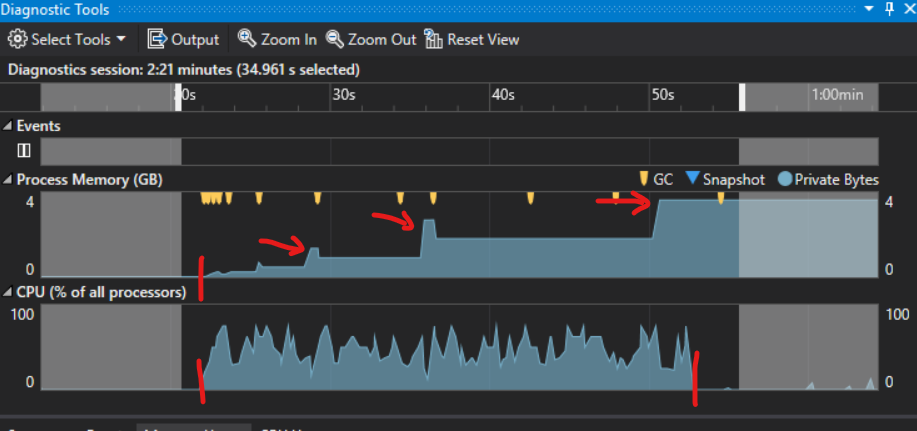
Task: Click the Snapshot legend triangle icon
Action: (692, 178)
